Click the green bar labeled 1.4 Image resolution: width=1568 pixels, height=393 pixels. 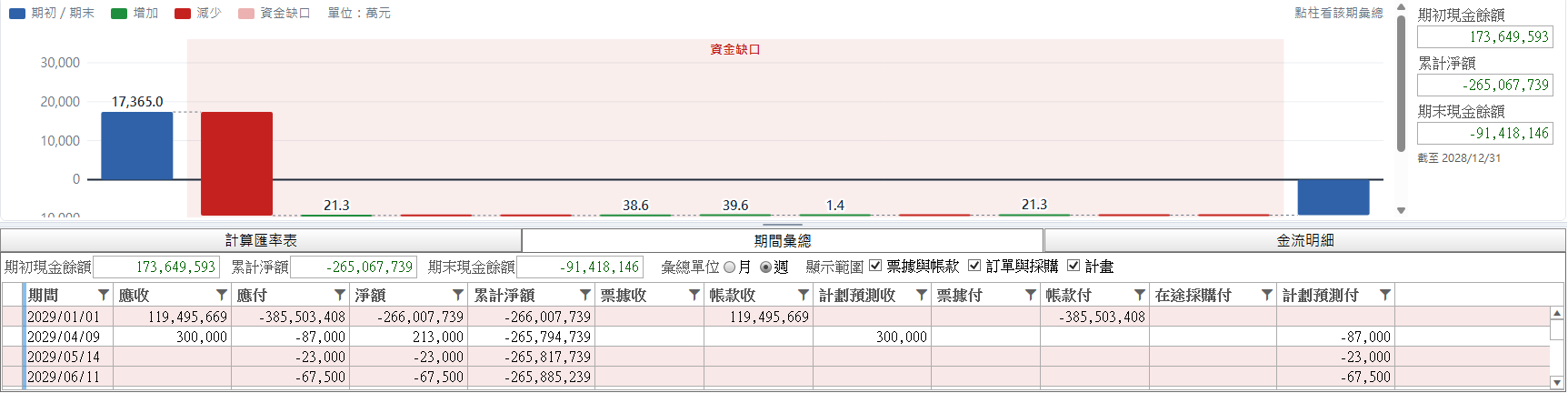point(835,216)
